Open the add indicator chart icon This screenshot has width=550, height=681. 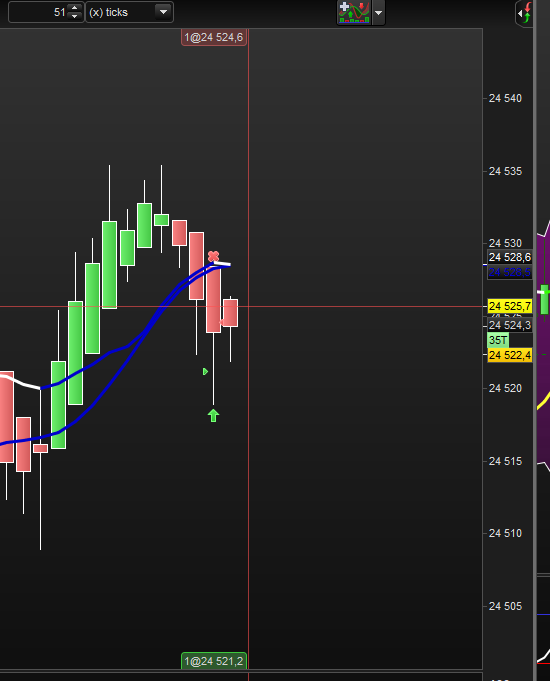click(x=354, y=12)
